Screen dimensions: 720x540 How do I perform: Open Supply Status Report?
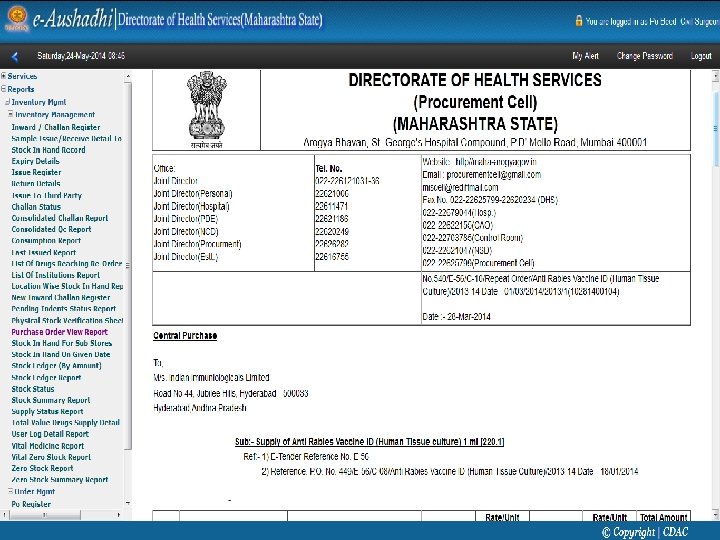point(47,411)
